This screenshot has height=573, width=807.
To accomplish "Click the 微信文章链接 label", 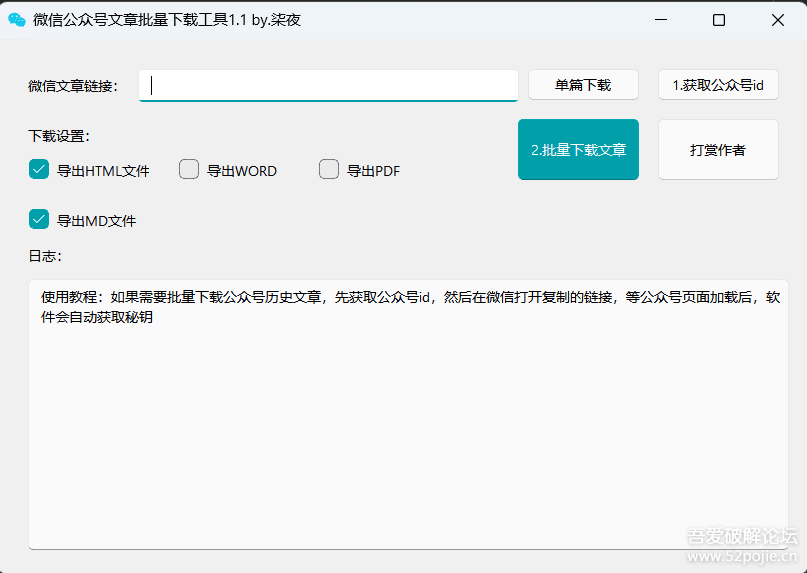I will coord(73,86).
